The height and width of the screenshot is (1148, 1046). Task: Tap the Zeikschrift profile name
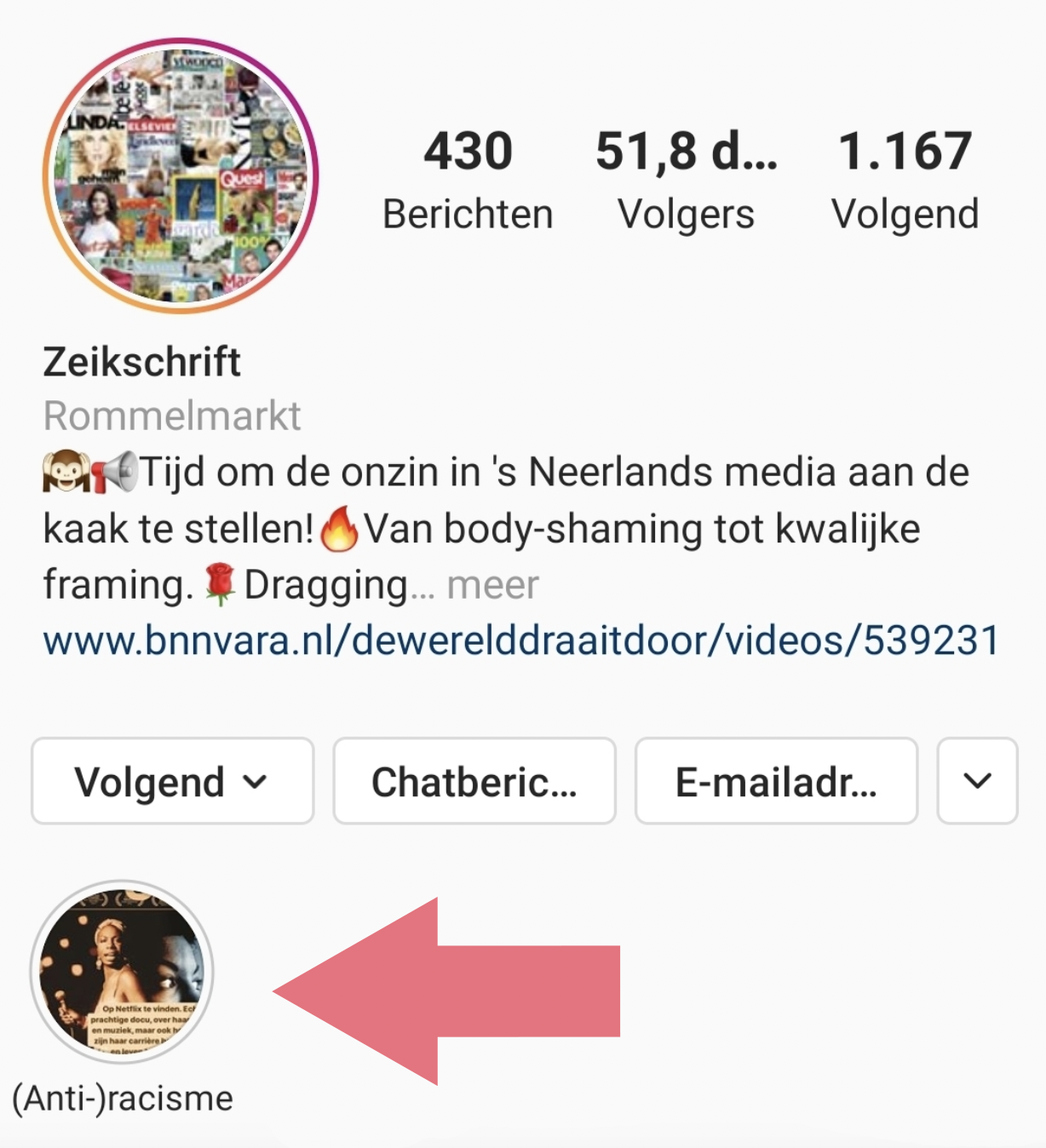[142, 362]
